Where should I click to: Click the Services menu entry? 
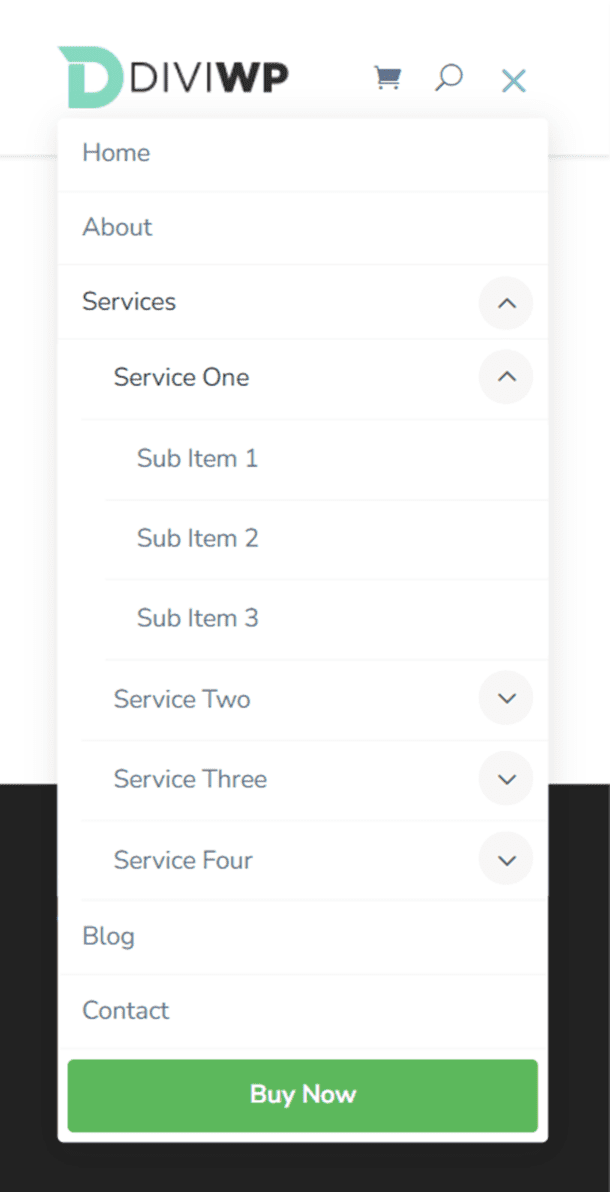pos(129,301)
